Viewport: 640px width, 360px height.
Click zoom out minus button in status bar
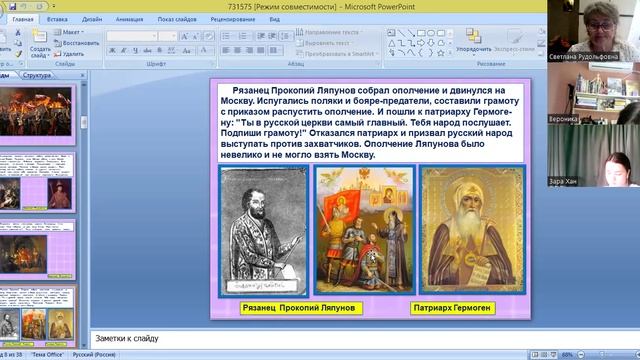click(x=581, y=355)
